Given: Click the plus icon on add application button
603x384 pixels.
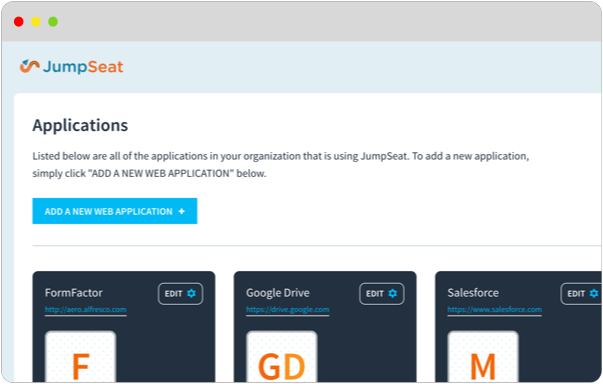Looking at the screenshot, I should coord(182,211).
